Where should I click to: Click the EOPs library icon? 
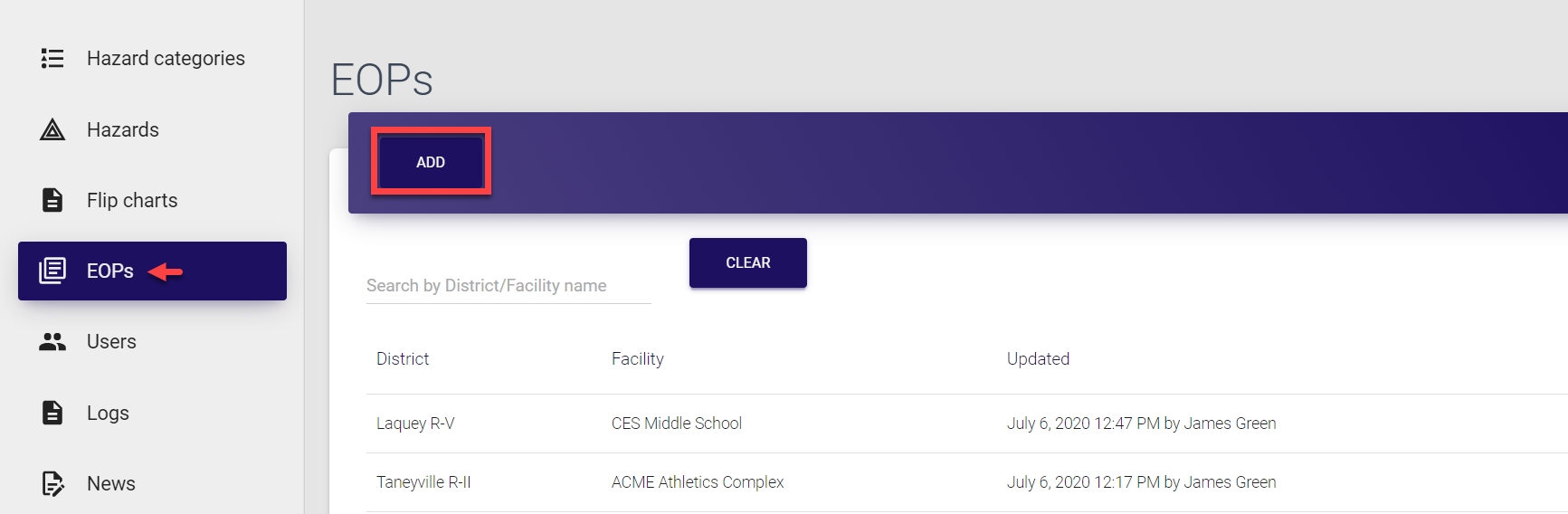[x=52, y=271]
